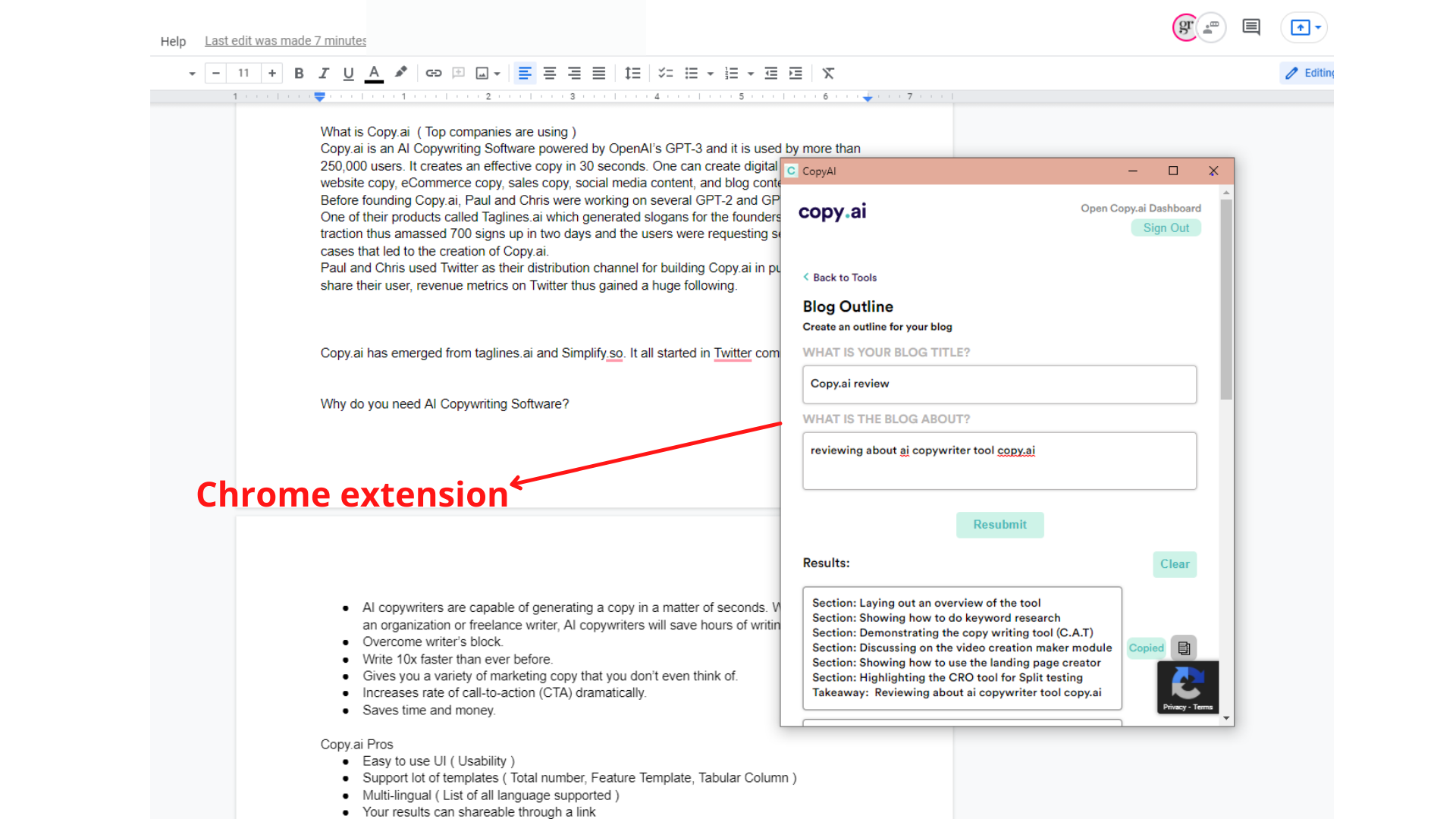The height and width of the screenshot is (819, 1456).
Task: Expand the insert image dropdown arrow
Action: pyautogui.click(x=497, y=74)
